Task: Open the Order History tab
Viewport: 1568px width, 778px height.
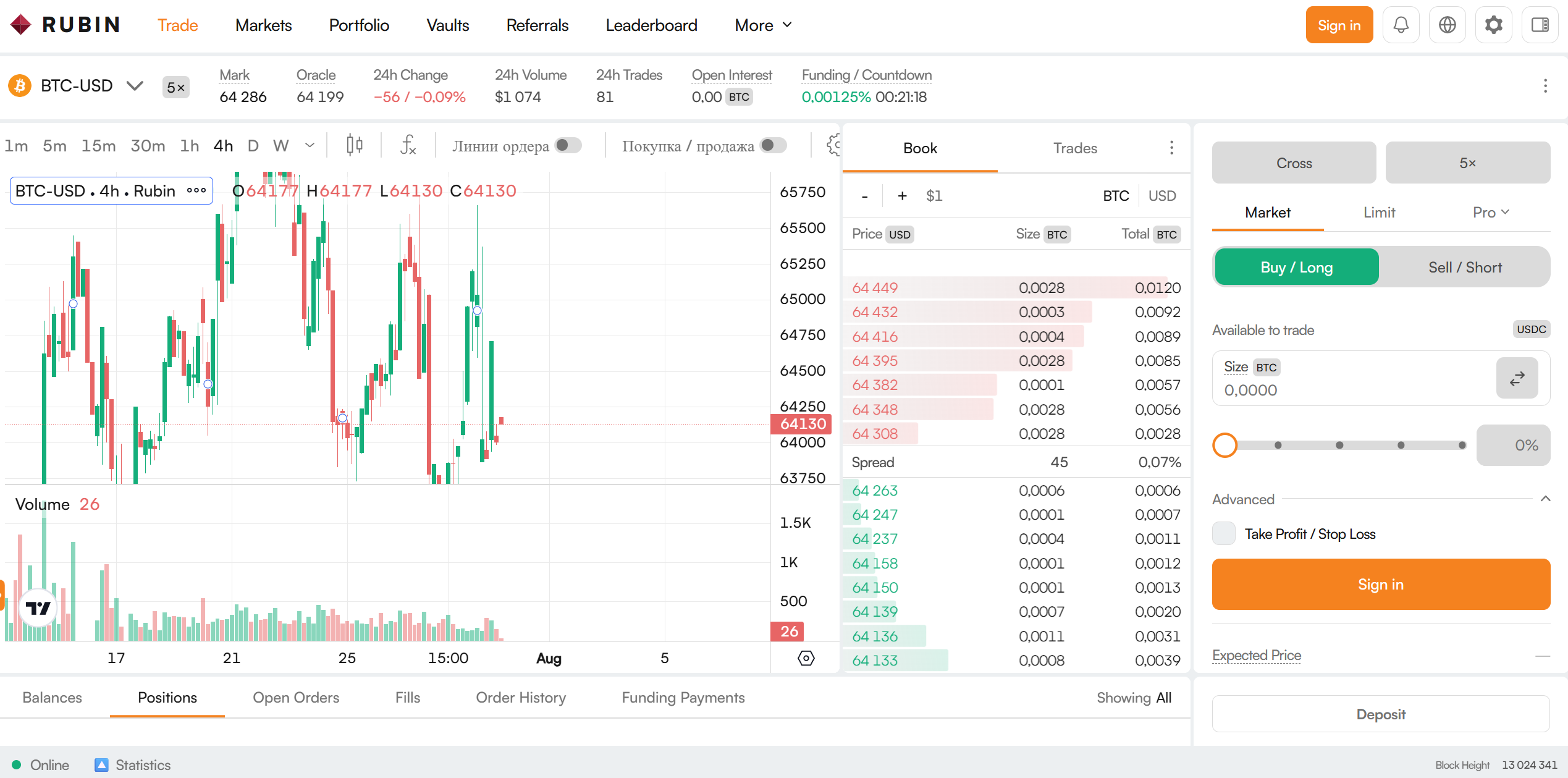Action: point(521,698)
